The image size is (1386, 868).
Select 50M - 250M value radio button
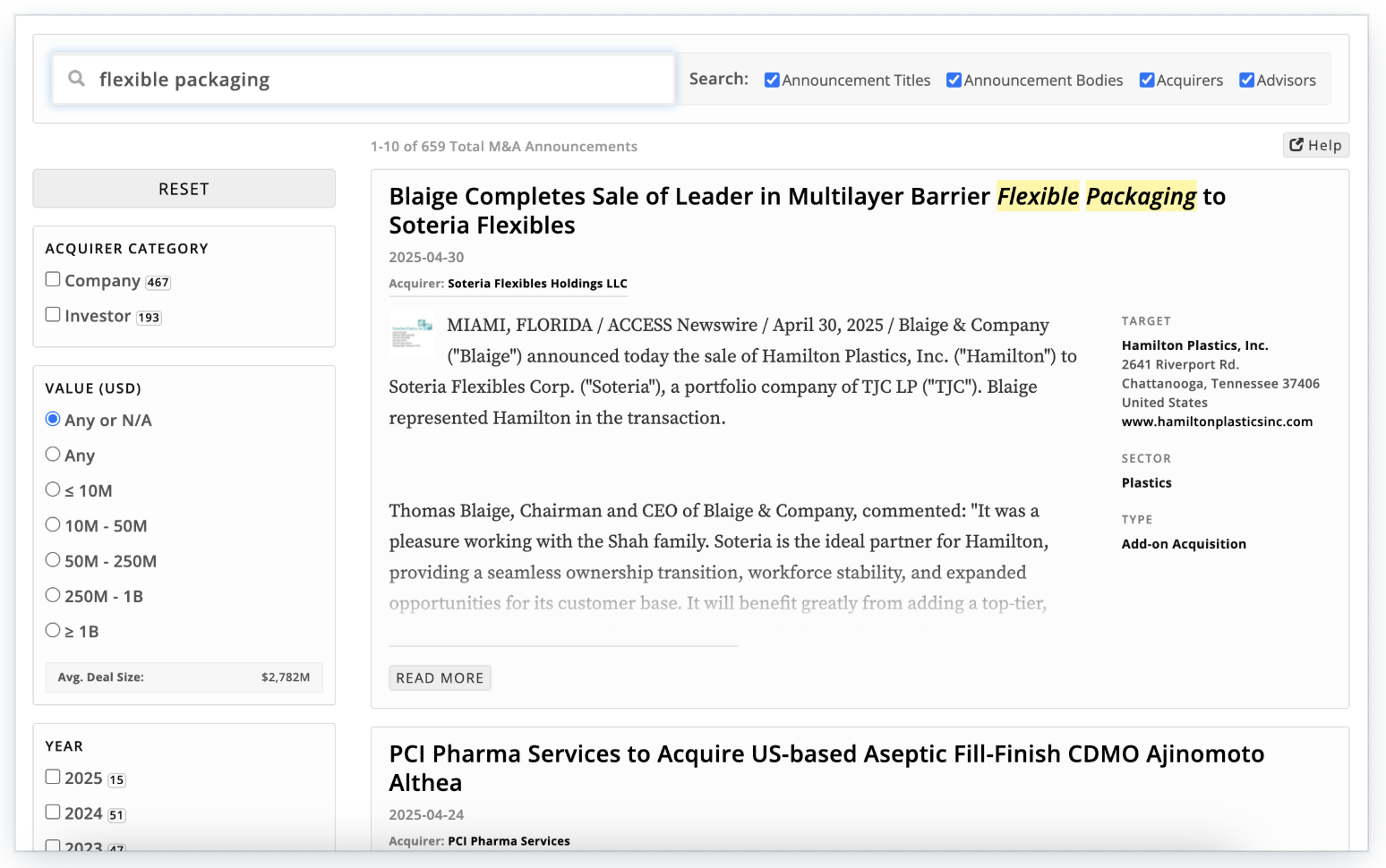click(x=53, y=560)
